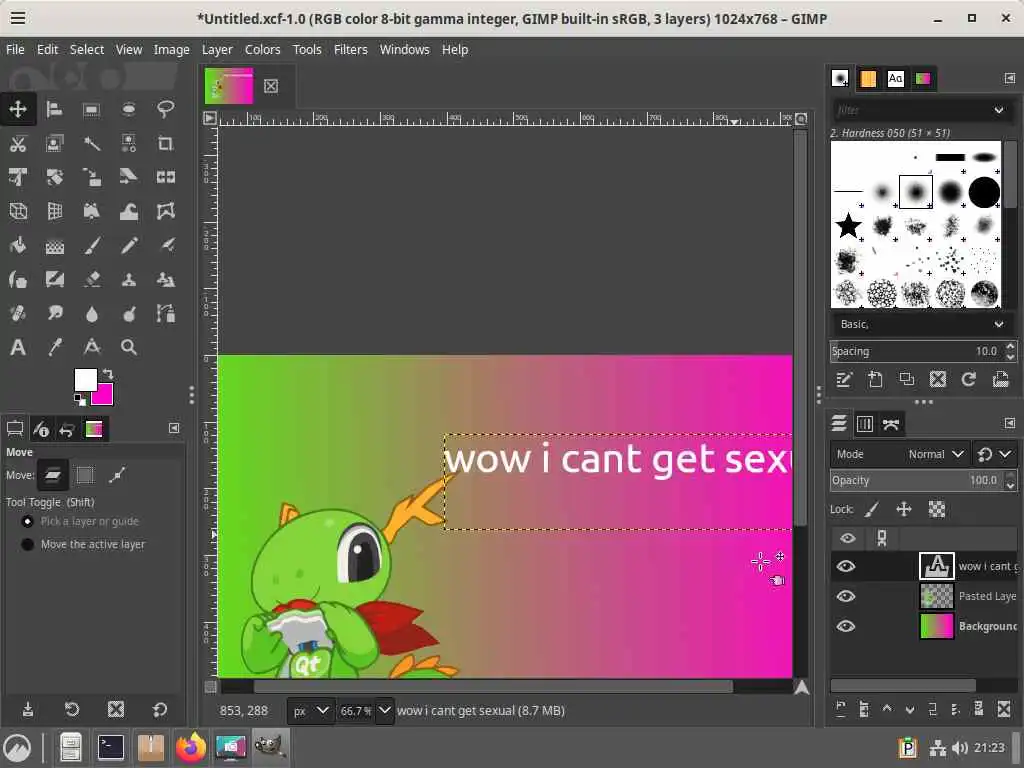Screen dimensions: 1024x768
Task: Select the Cage Transform tool
Action: pyautogui.click(x=165, y=211)
